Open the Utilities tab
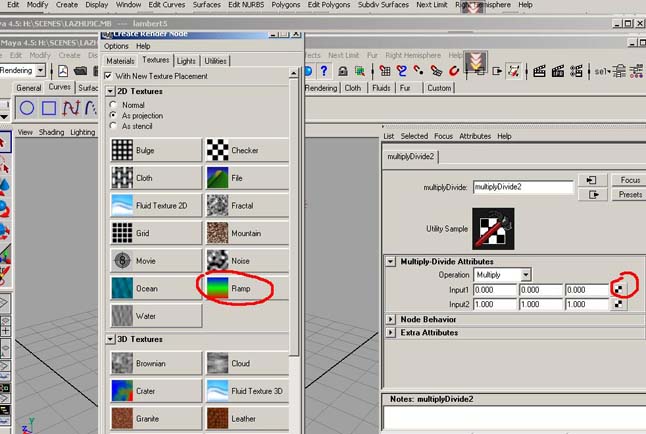The height and width of the screenshot is (434, 646). pyautogui.click(x=215, y=61)
